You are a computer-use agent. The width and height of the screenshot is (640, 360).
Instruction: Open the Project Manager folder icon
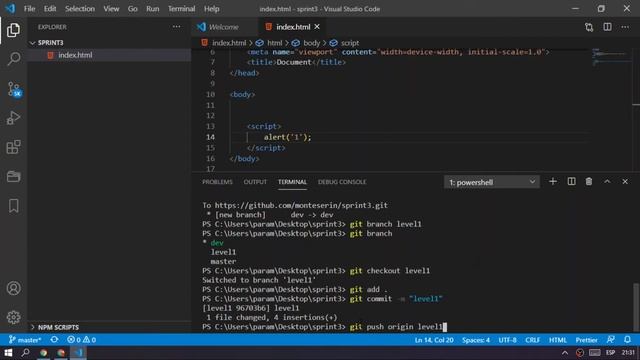(x=13, y=176)
